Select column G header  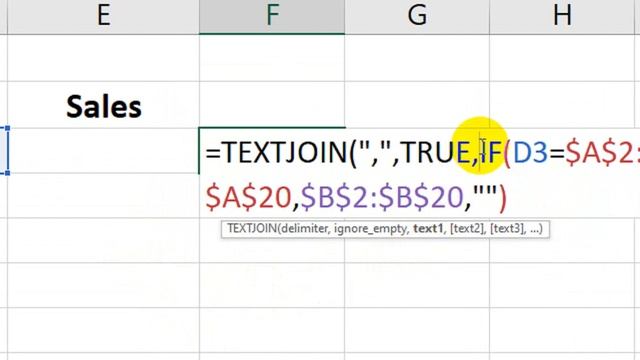(417, 17)
